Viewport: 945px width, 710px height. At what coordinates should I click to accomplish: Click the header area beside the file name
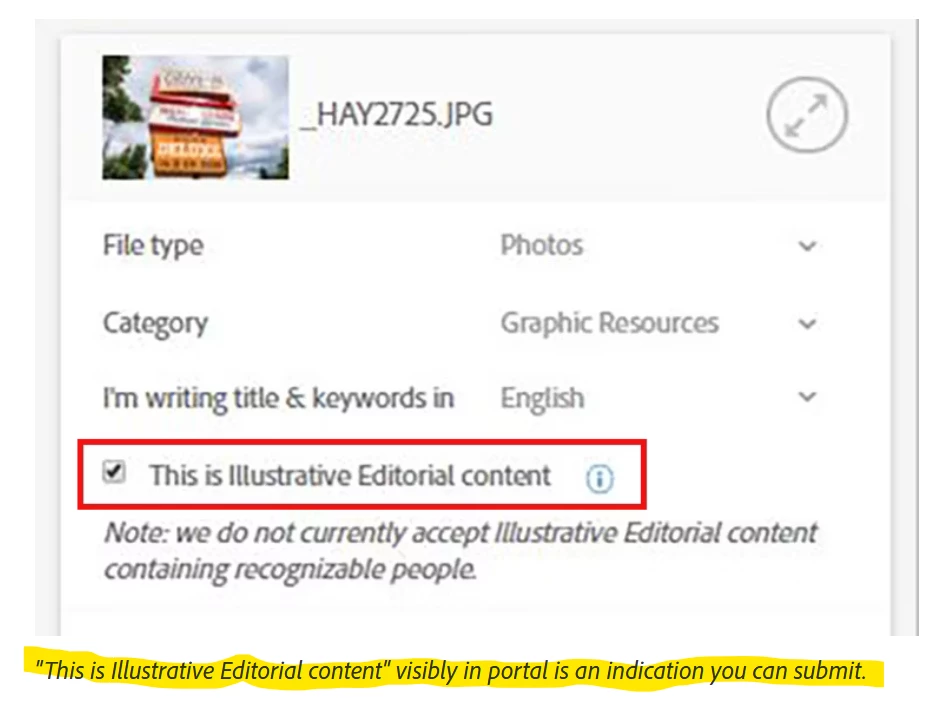[627, 115]
